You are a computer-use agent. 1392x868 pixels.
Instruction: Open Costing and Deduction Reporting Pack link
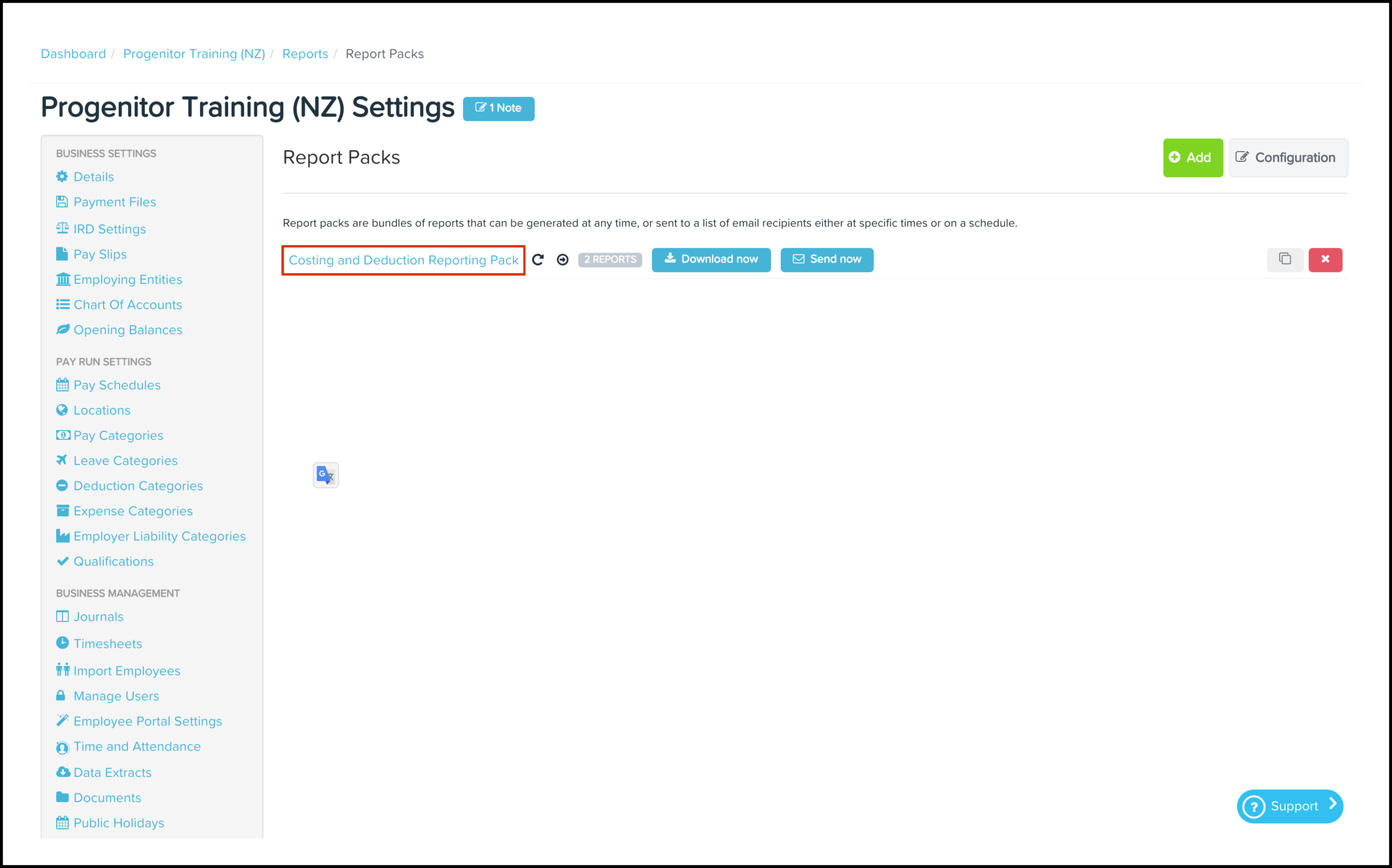point(403,260)
